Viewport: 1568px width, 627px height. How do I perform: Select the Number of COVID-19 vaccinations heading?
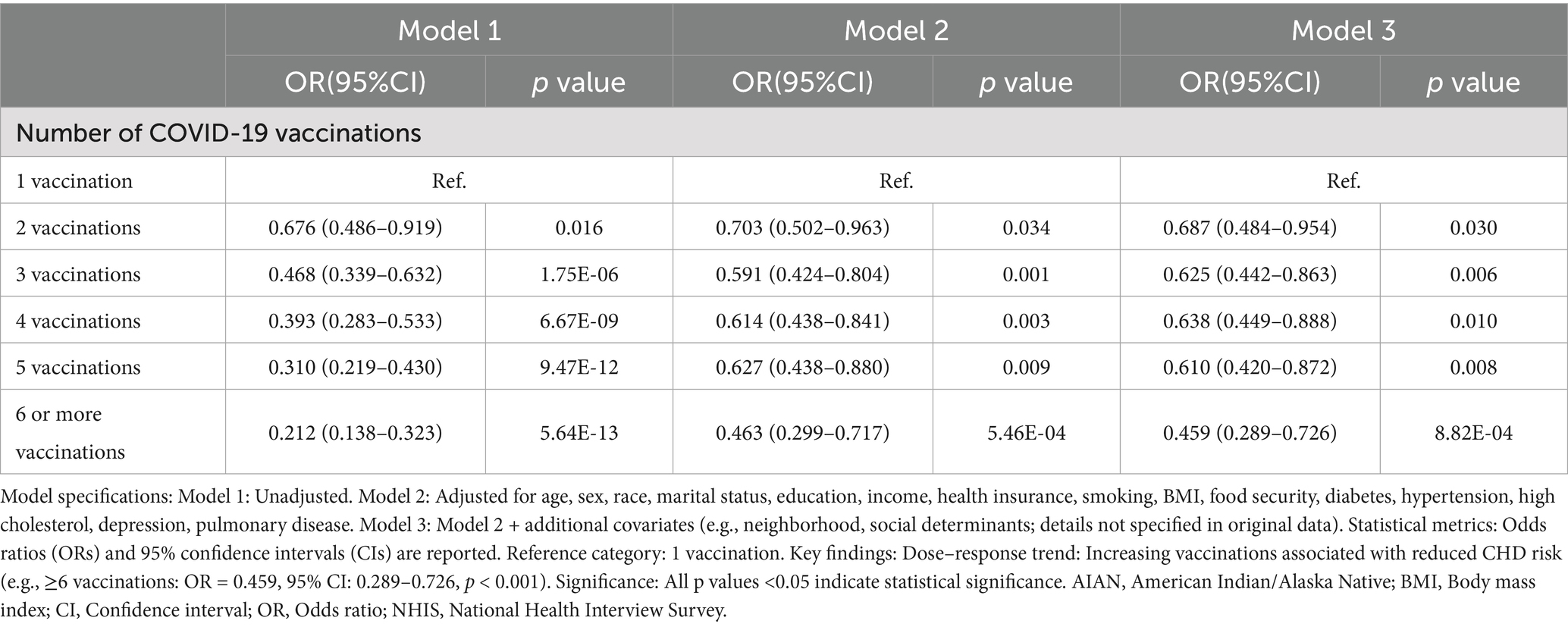[218, 133]
